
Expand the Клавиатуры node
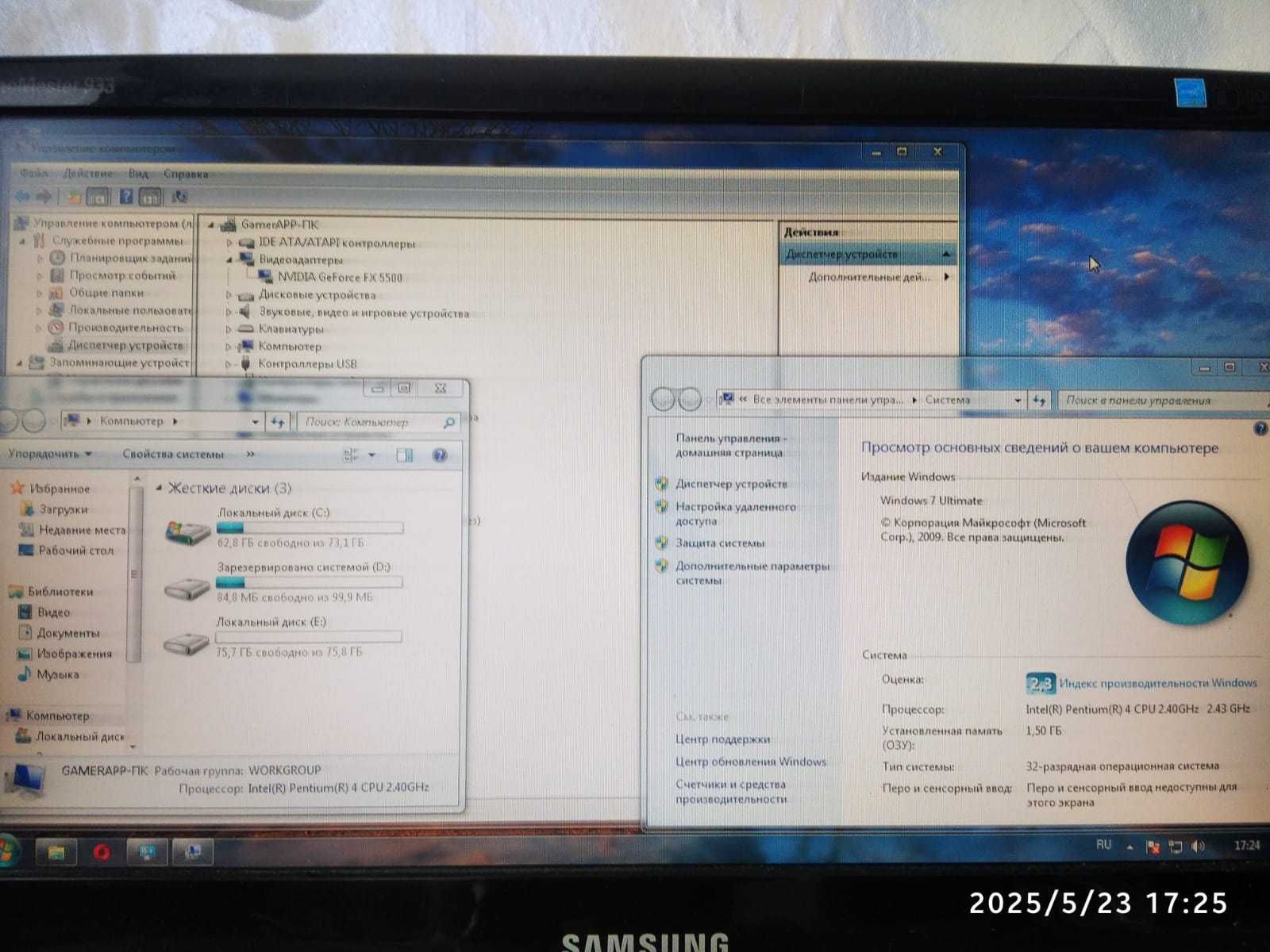(229, 328)
